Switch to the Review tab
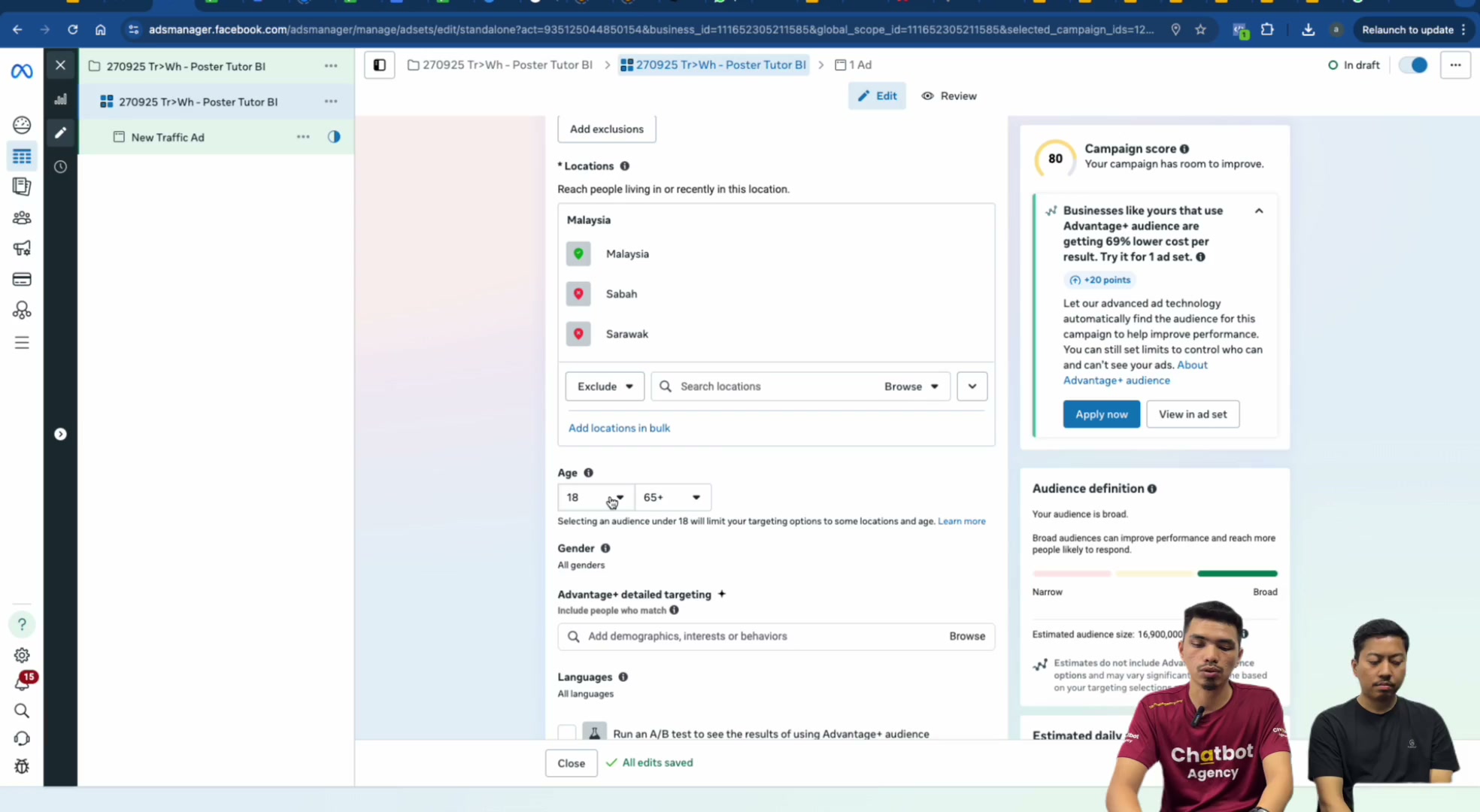 pos(949,96)
